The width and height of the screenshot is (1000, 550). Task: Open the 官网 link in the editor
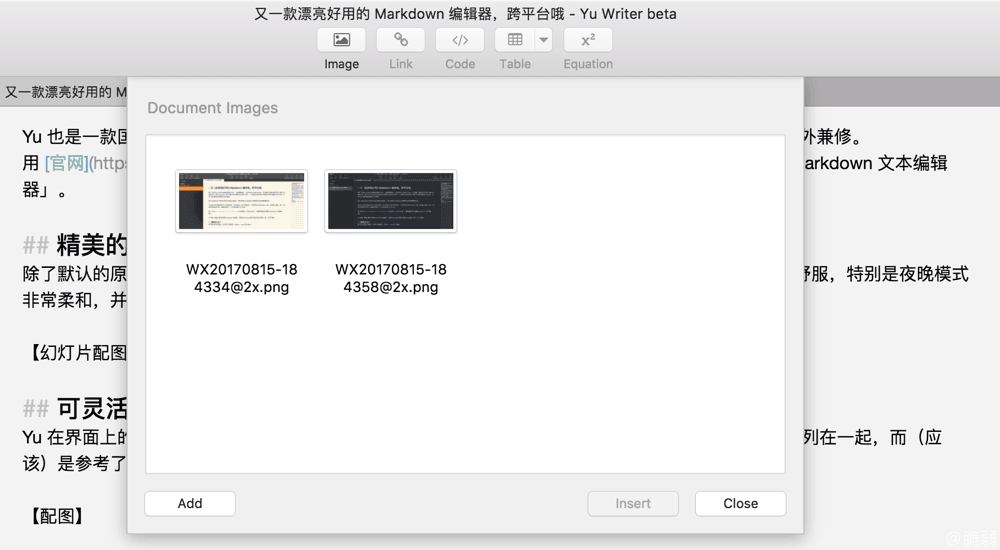66,163
